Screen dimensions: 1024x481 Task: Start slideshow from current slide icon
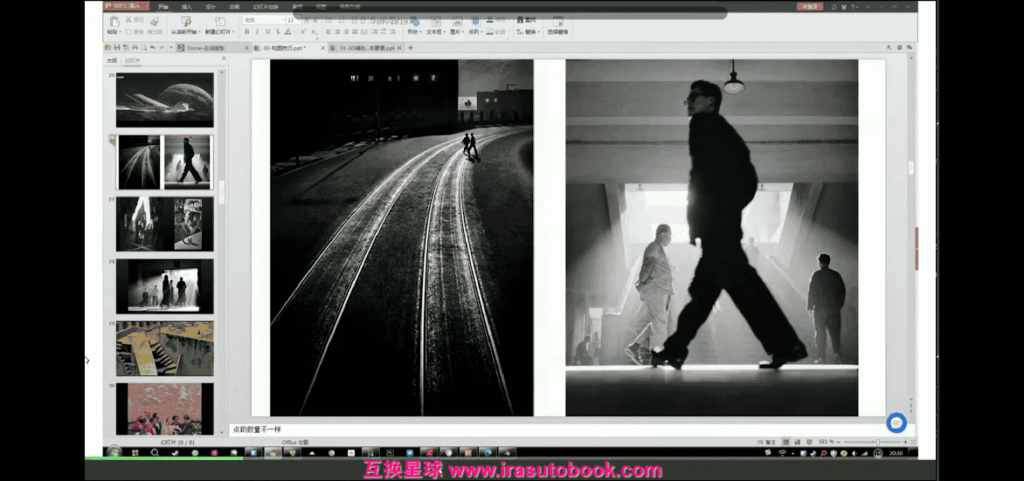point(186,21)
